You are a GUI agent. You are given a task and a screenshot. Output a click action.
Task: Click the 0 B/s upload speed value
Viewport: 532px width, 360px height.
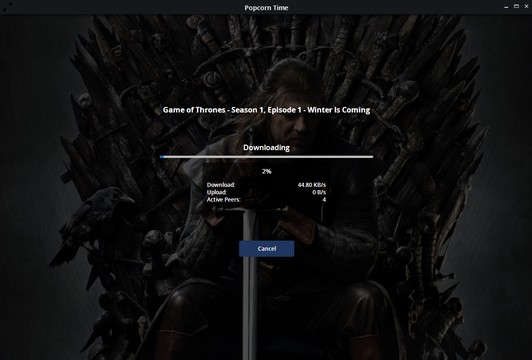(x=319, y=192)
